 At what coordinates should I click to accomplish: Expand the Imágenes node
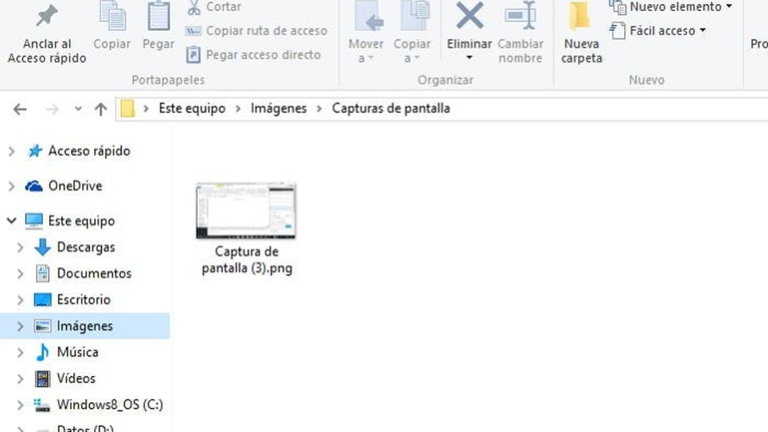point(20,326)
